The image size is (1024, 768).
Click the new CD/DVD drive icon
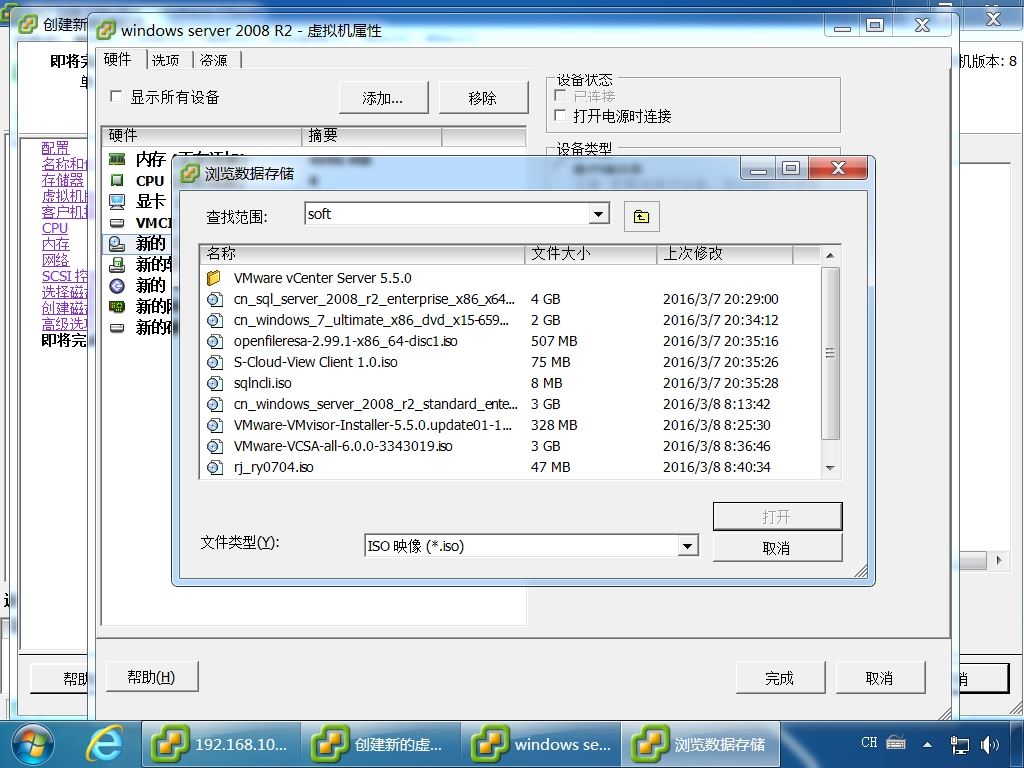click(x=117, y=244)
